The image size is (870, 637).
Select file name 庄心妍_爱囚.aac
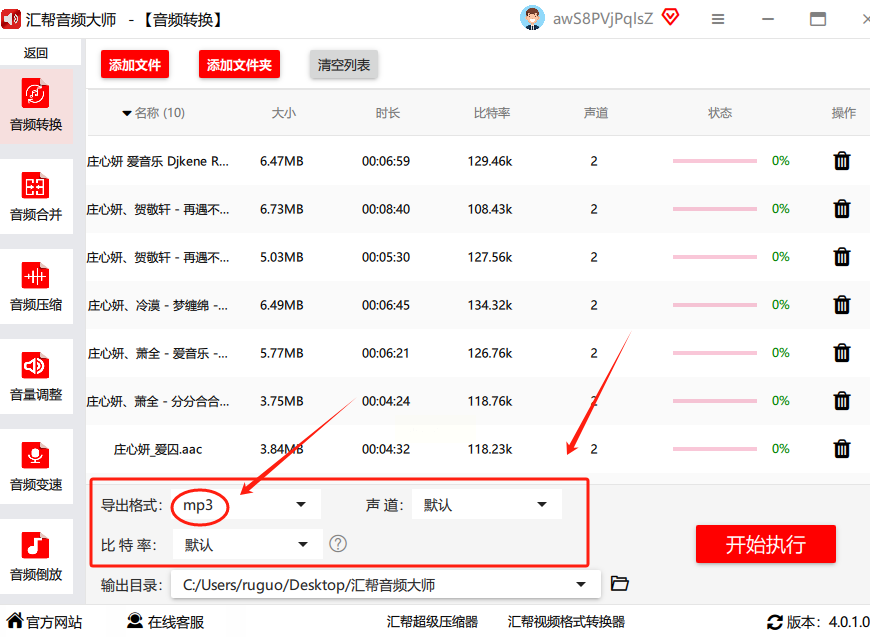(x=158, y=449)
